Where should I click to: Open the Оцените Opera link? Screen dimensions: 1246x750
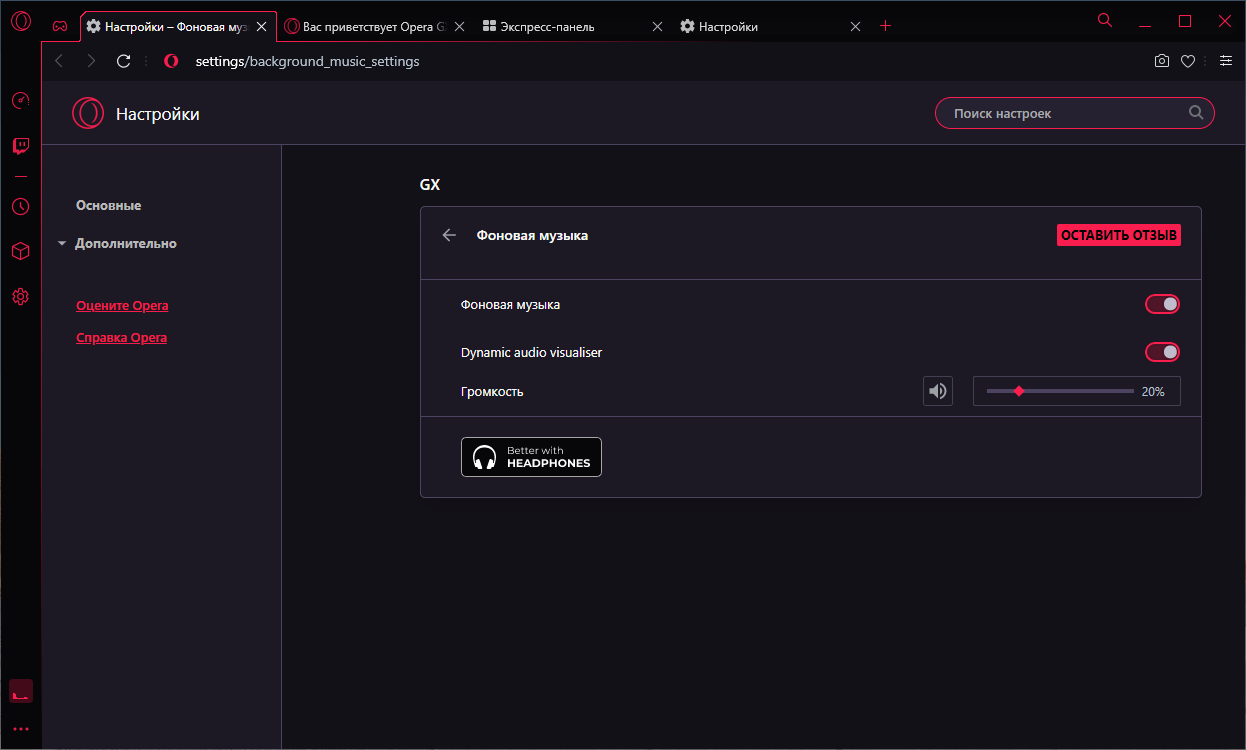(122, 305)
